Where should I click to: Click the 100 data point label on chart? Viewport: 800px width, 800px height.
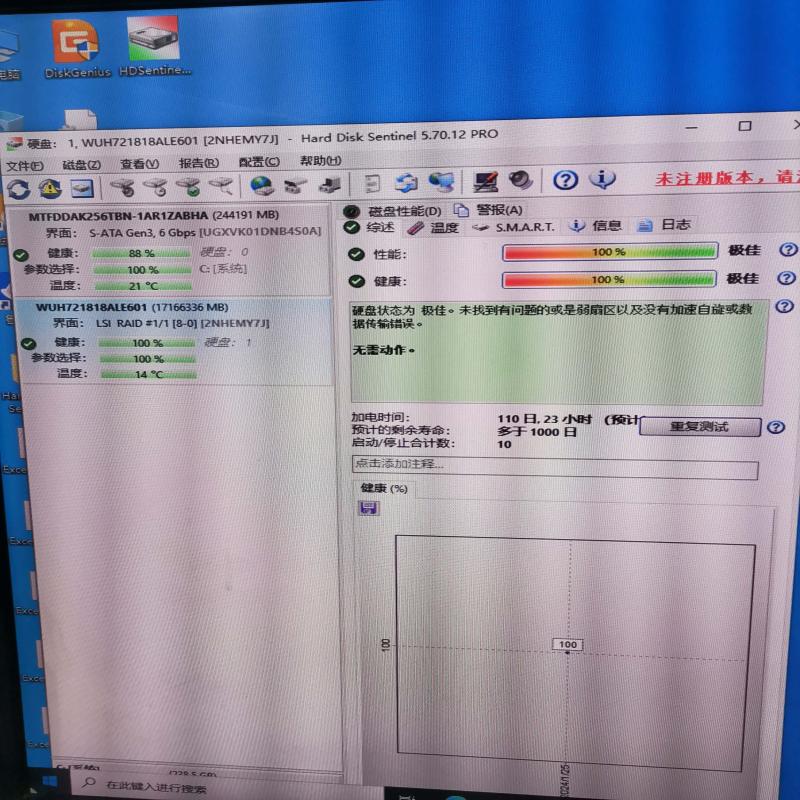pos(567,644)
